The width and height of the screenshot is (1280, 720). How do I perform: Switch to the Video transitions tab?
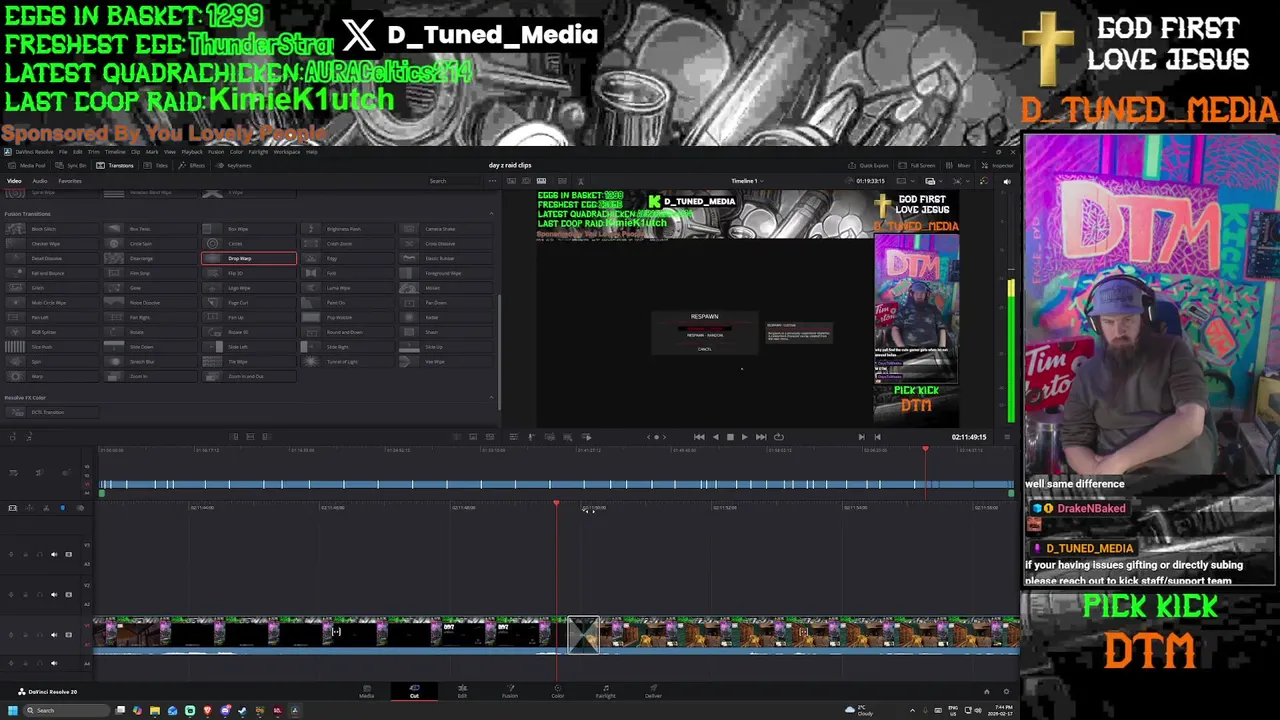(14, 181)
